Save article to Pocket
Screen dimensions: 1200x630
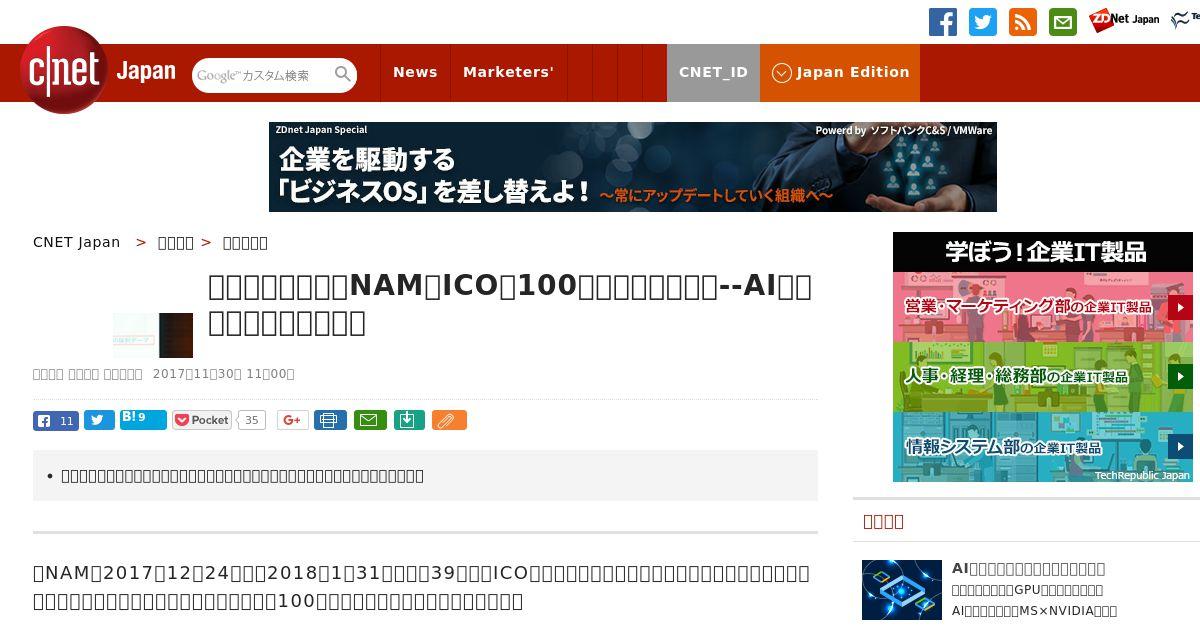(x=202, y=420)
